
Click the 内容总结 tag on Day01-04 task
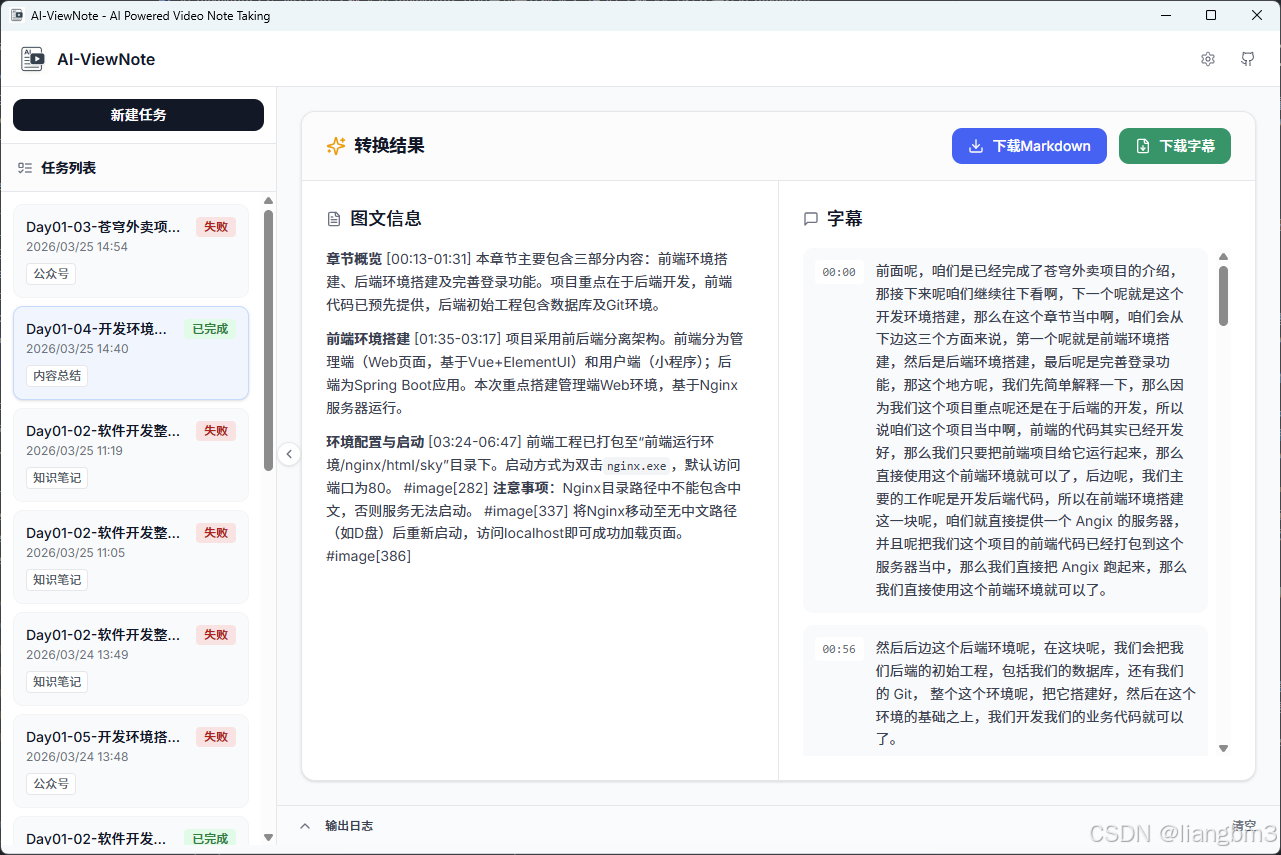(x=57, y=376)
